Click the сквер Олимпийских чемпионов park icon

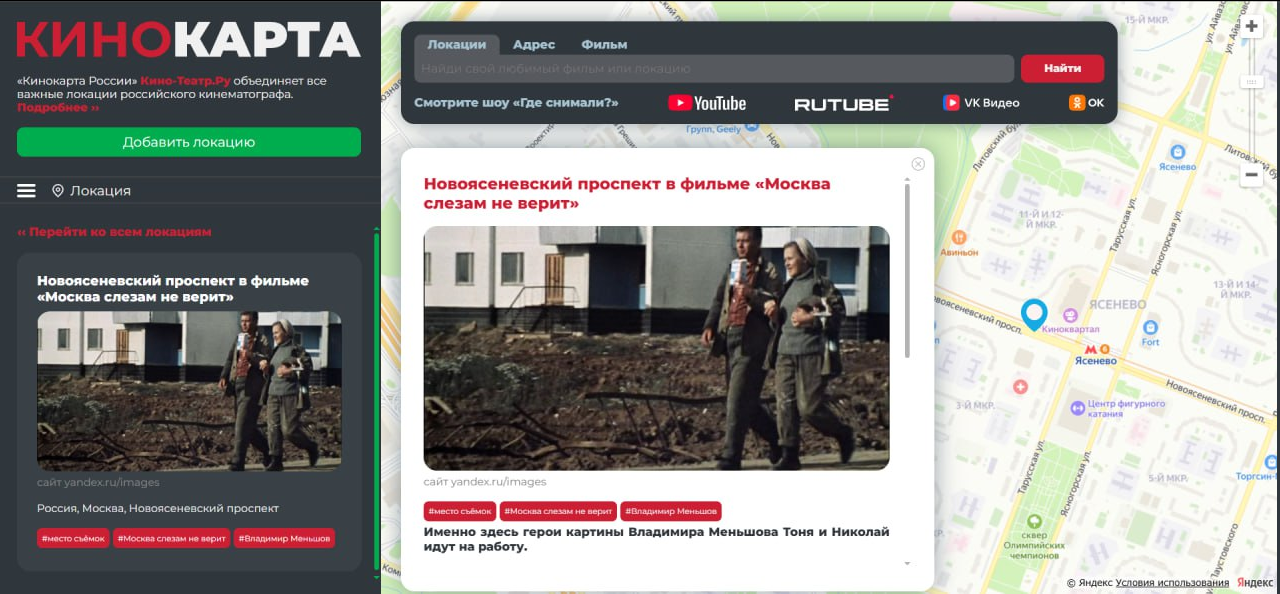tap(1034, 521)
